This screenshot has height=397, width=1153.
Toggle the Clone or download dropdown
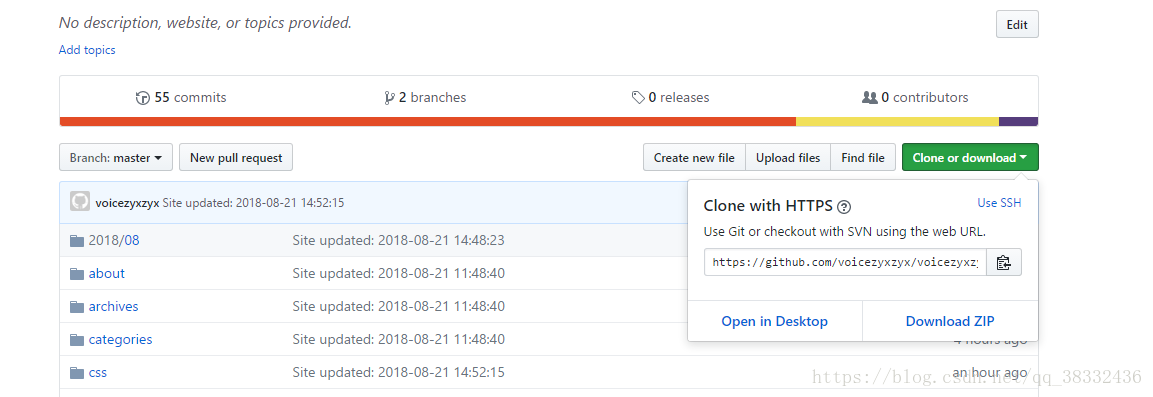coord(970,157)
